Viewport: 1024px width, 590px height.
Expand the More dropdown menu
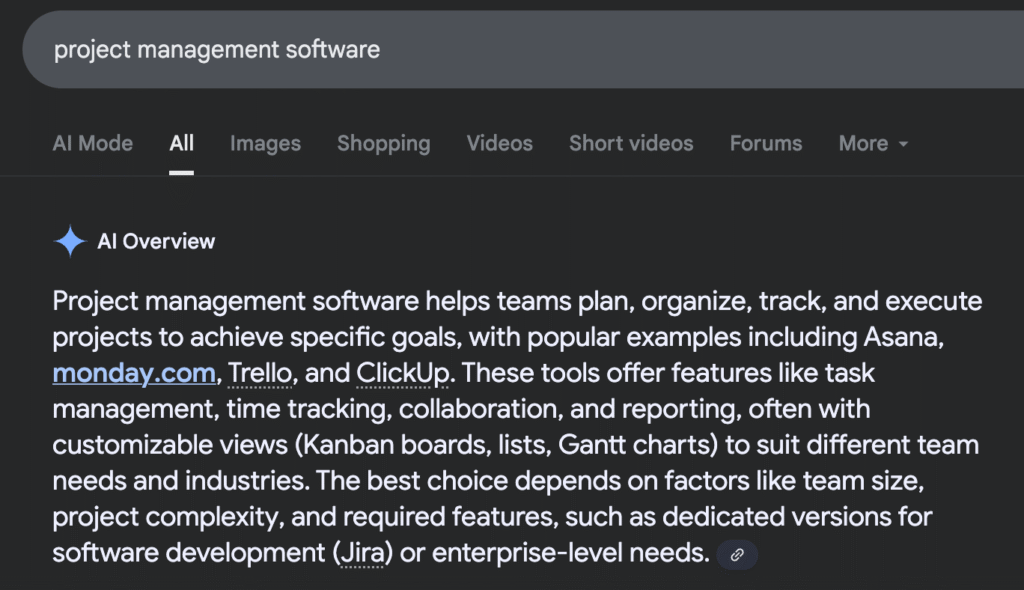pos(873,143)
